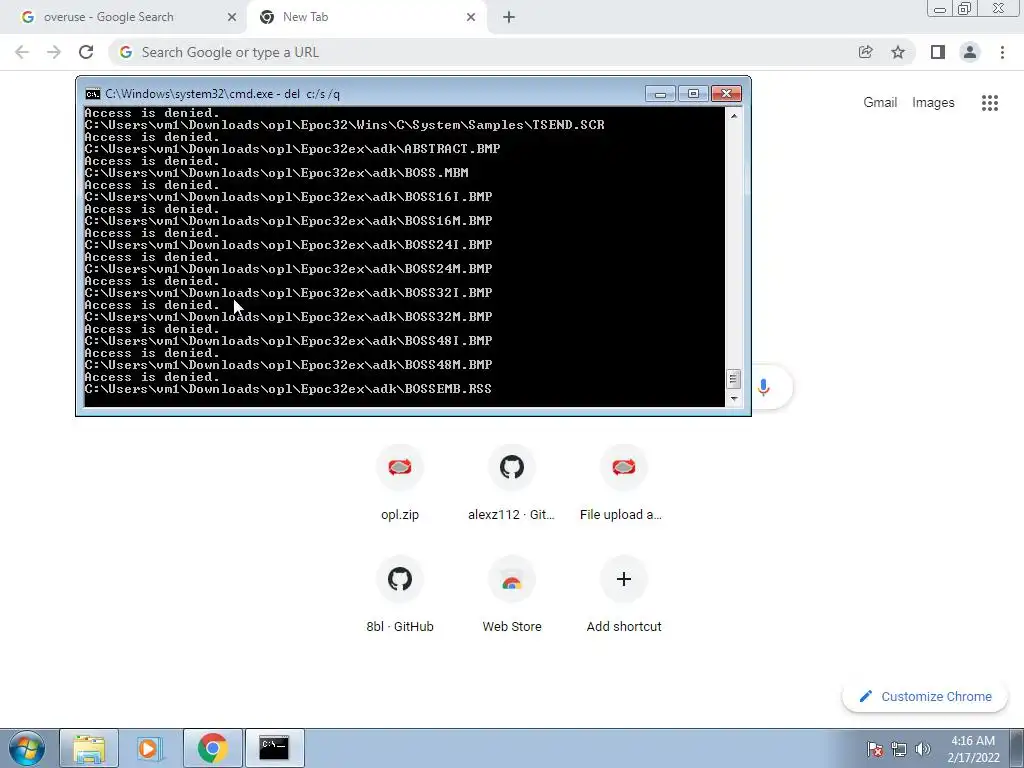Click the voice search microphone icon

(763, 387)
